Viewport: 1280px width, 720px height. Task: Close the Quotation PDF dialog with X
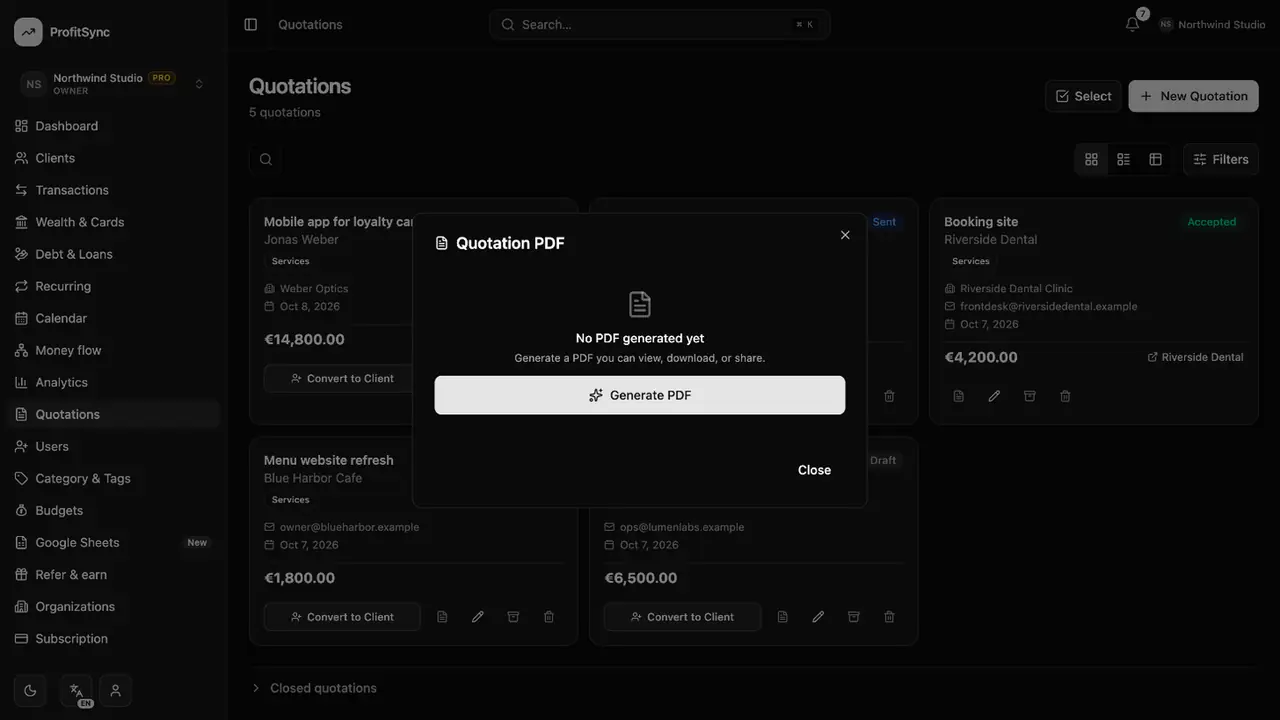pos(845,235)
